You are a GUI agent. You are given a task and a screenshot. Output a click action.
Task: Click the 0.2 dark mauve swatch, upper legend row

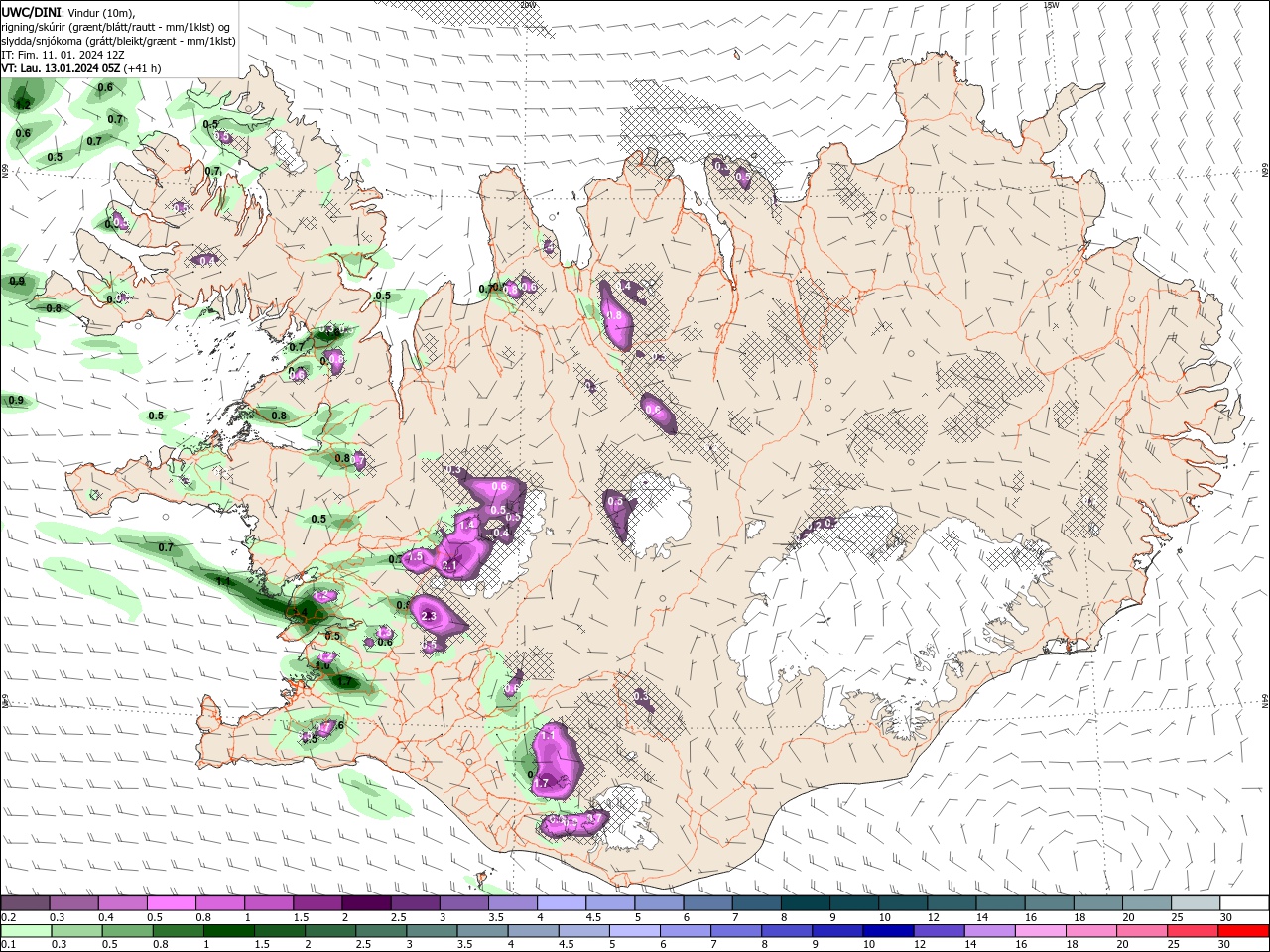(x=25, y=903)
